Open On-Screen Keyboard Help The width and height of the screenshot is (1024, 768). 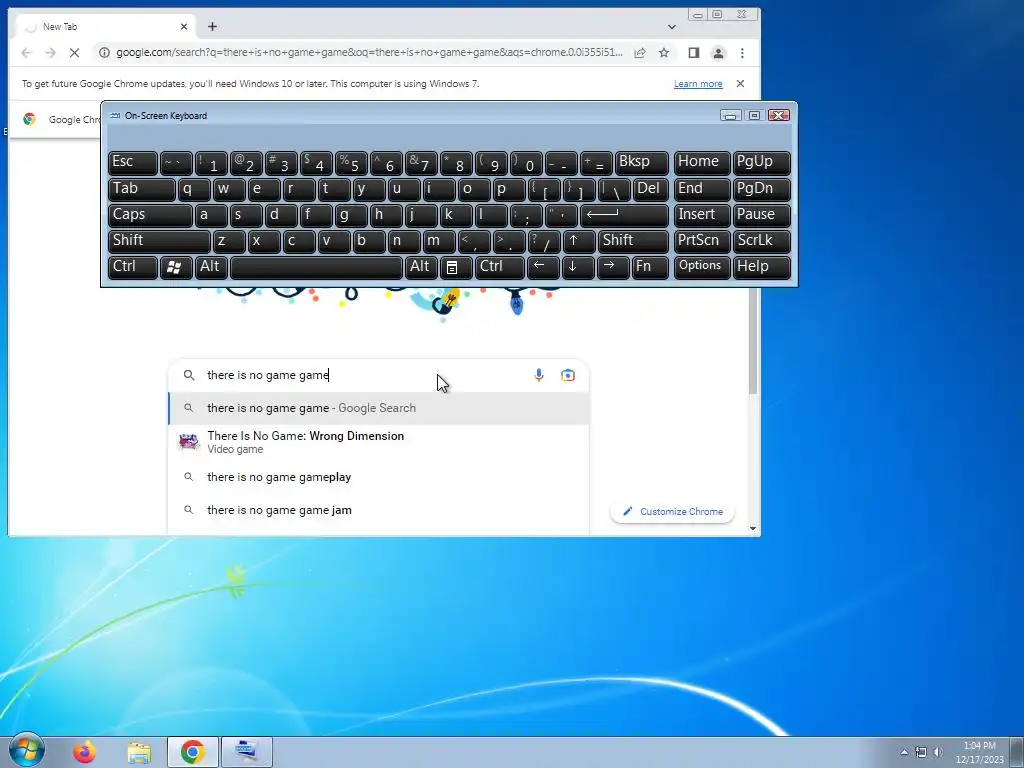pyautogui.click(x=761, y=267)
